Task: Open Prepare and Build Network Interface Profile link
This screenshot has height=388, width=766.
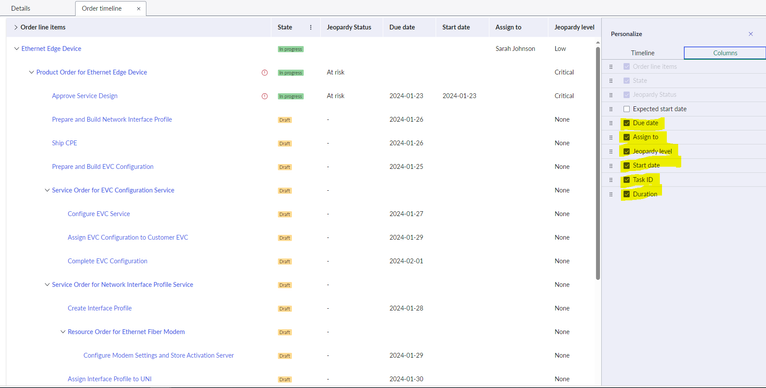Action: (112, 119)
